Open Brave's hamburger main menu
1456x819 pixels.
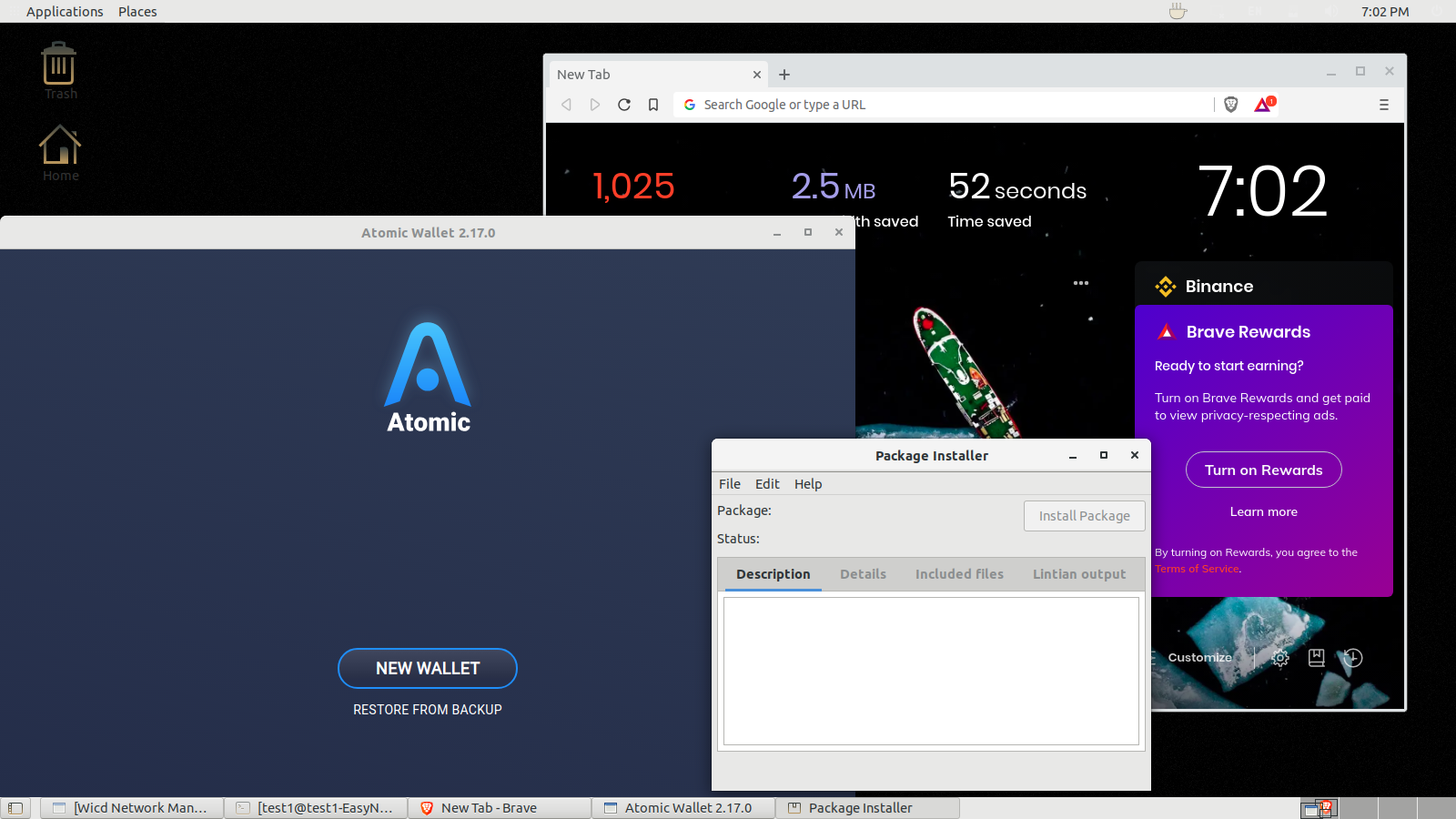tap(1384, 105)
